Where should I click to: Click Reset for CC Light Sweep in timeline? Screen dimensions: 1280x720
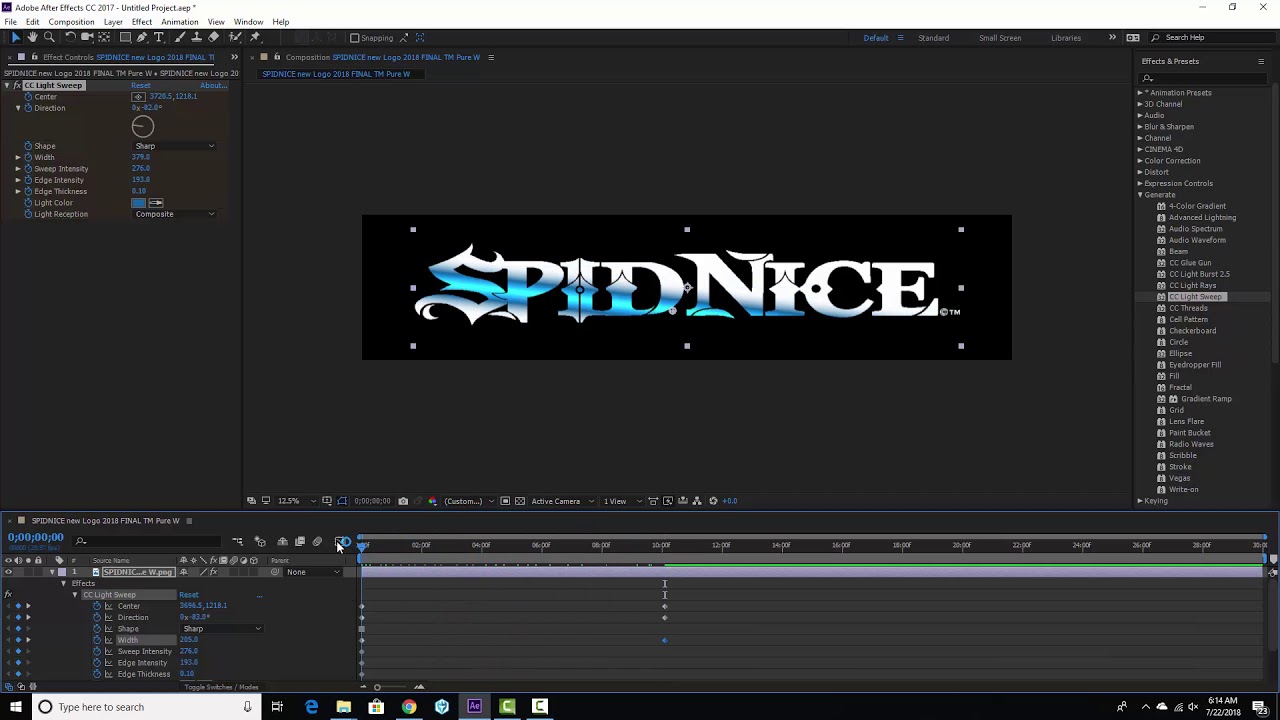click(x=189, y=595)
